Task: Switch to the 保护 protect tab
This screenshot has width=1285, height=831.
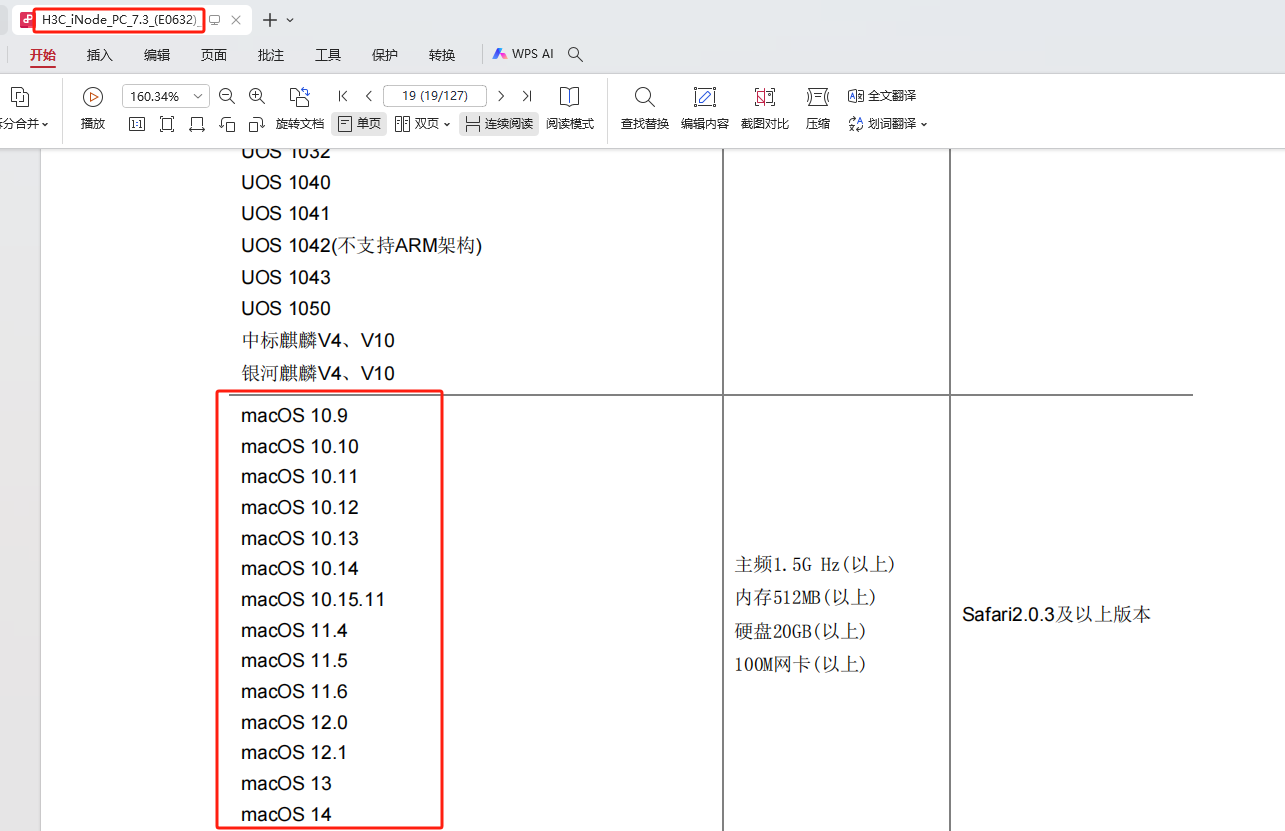Action: click(x=385, y=55)
